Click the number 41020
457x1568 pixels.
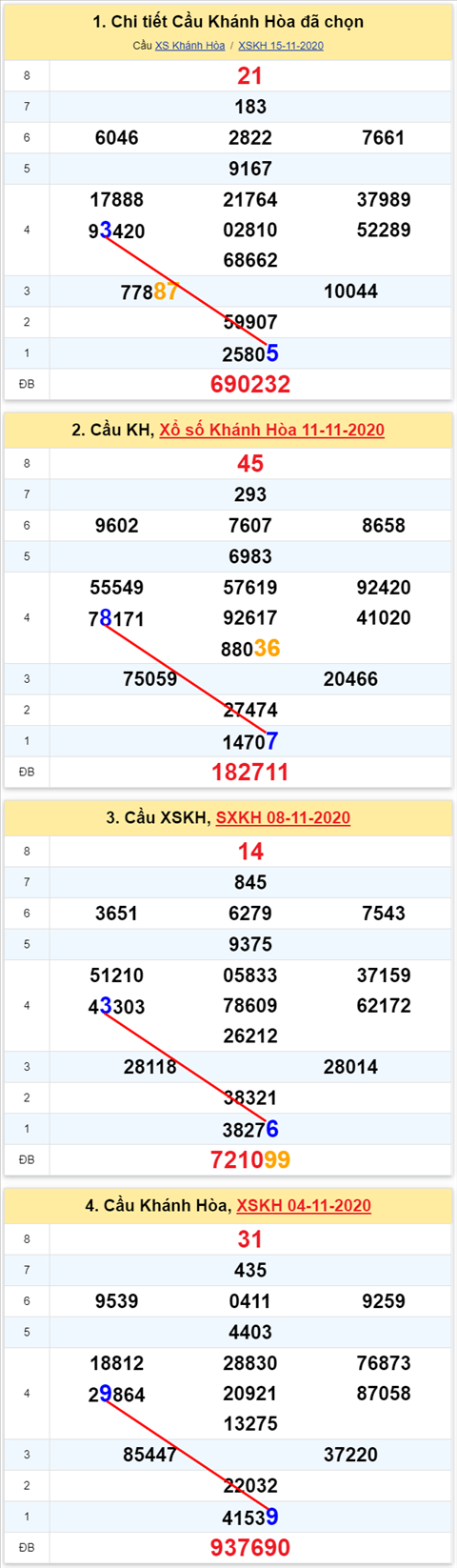(384, 617)
